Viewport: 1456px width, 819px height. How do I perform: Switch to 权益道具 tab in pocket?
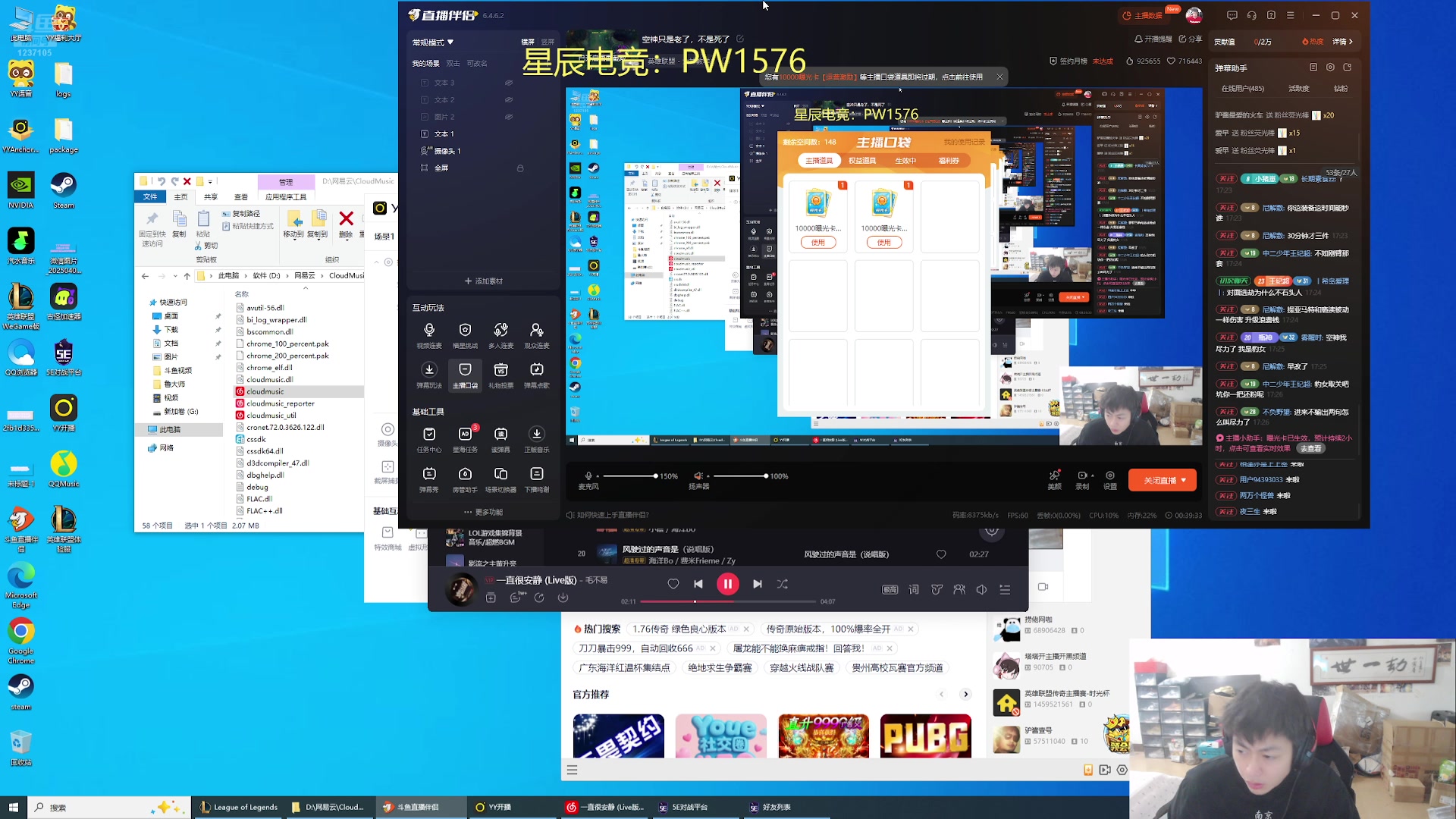862,161
